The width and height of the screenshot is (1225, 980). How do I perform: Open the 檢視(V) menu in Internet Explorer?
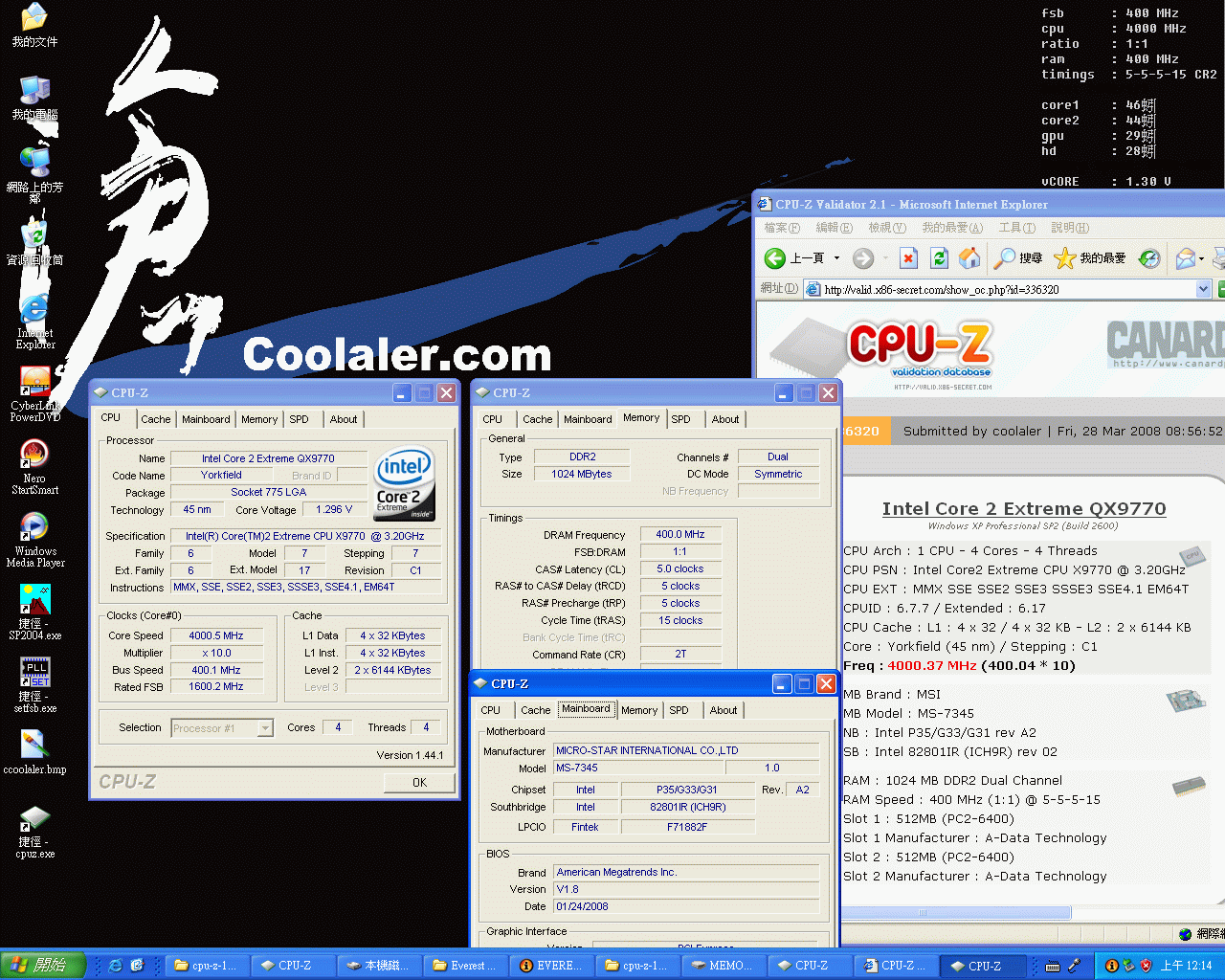[x=886, y=228]
